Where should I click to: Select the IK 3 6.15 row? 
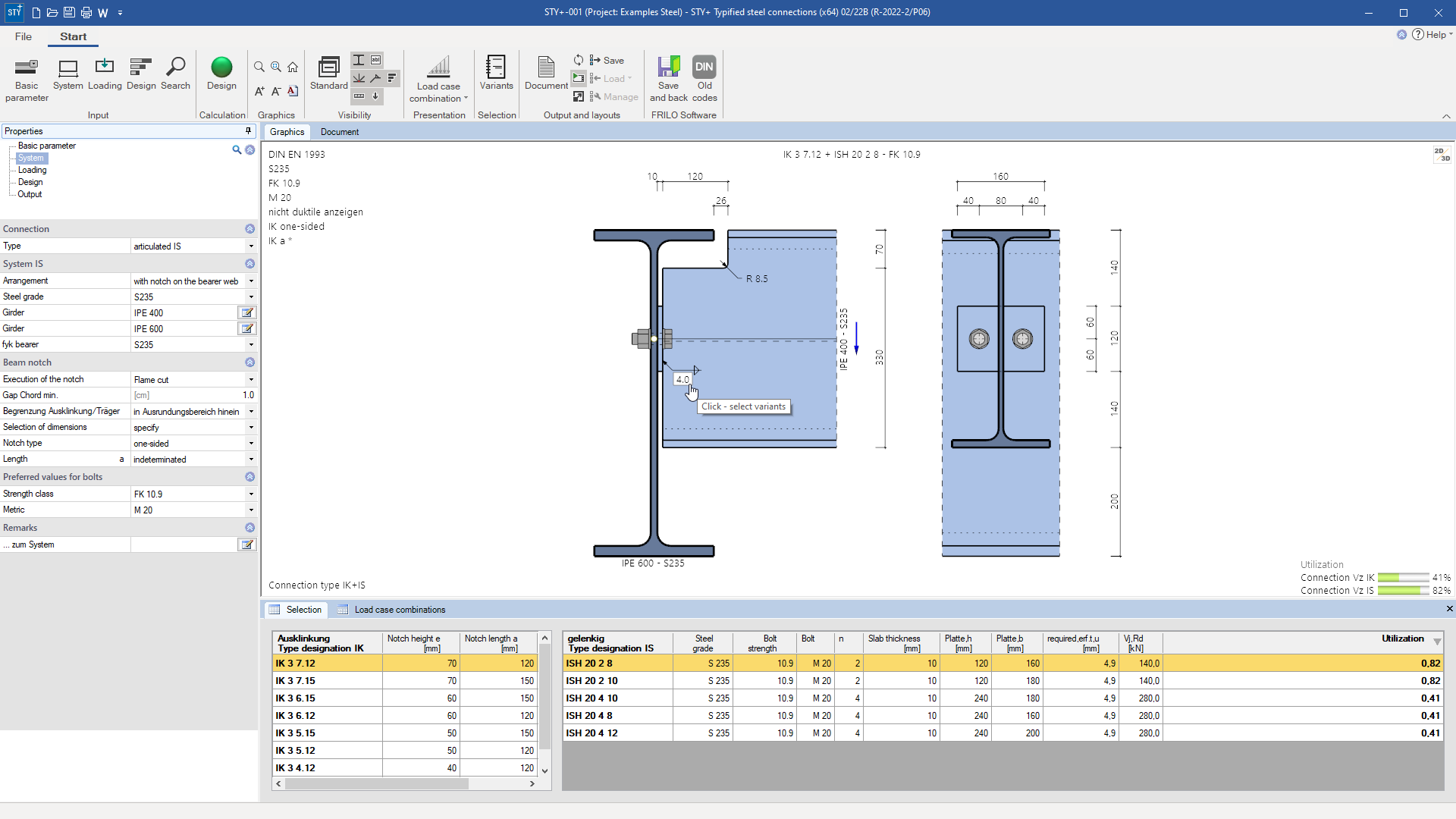405,698
